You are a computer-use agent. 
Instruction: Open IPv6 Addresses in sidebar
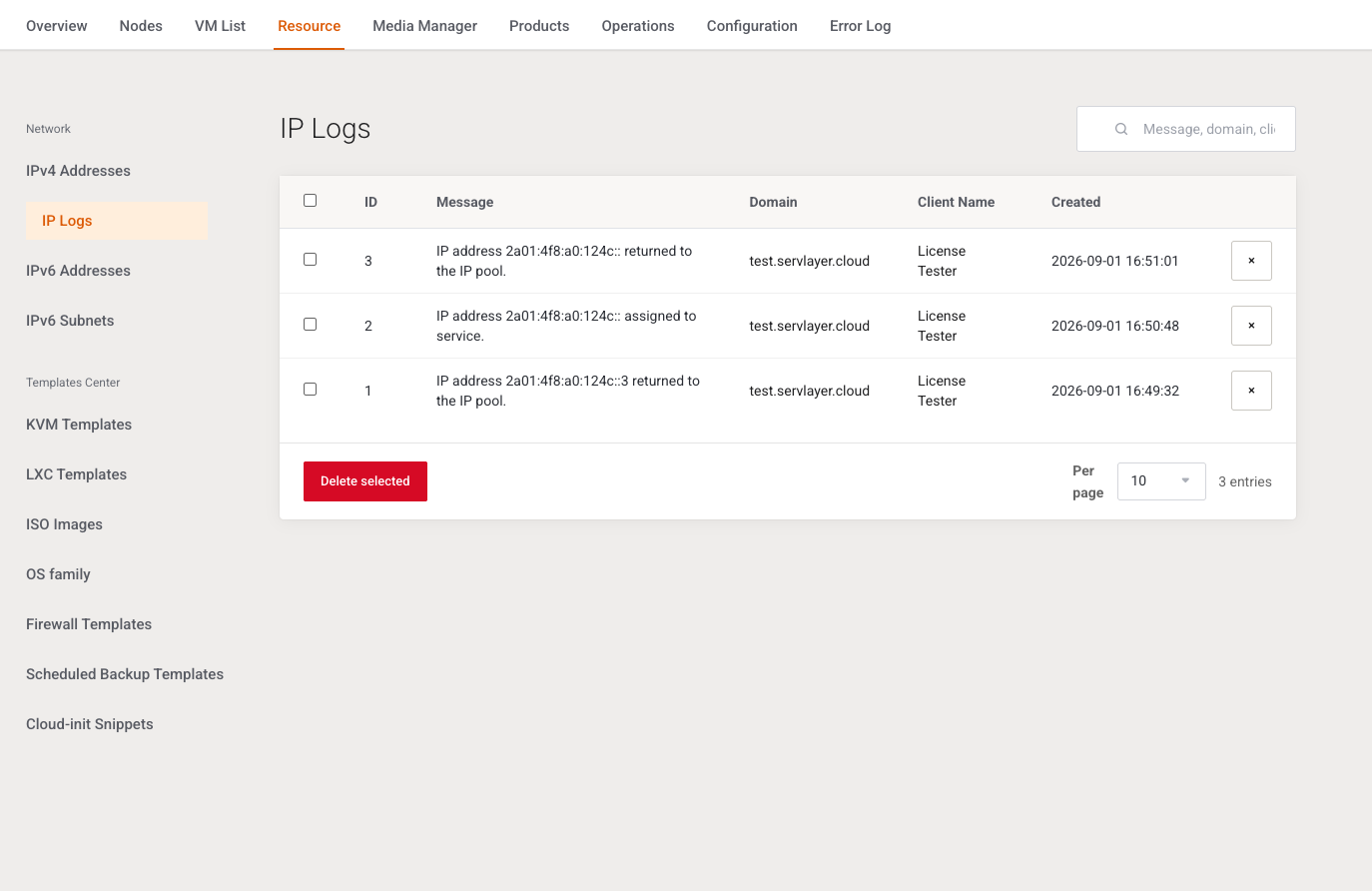pos(78,271)
